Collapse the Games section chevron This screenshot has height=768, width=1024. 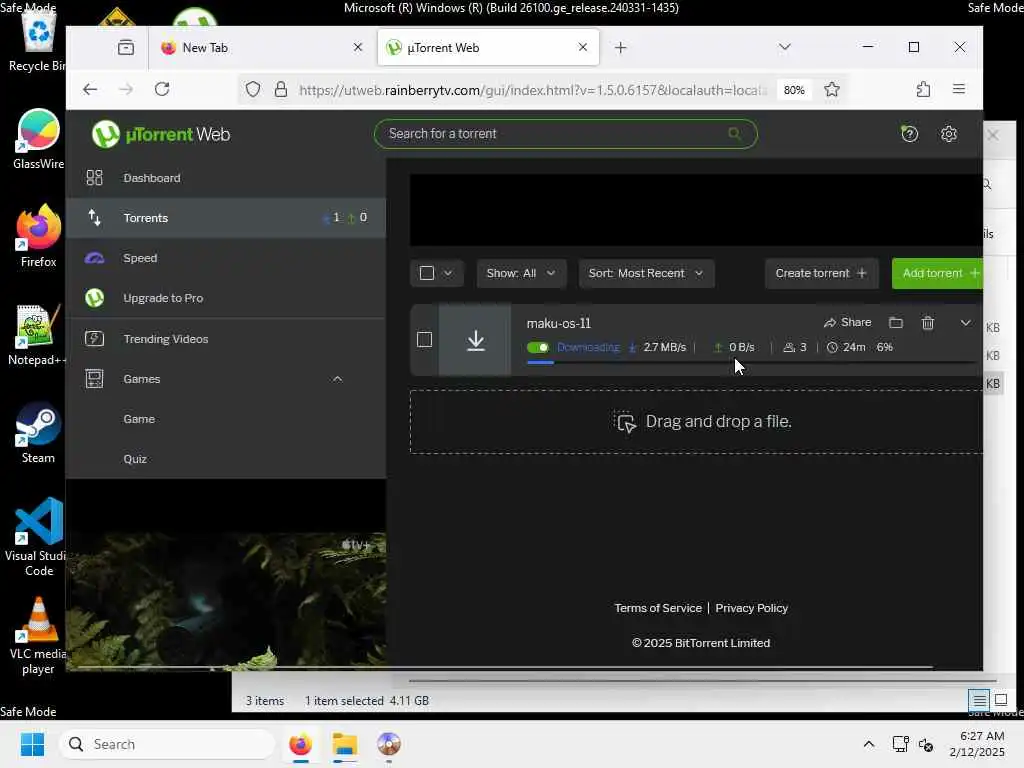[x=337, y=379]
